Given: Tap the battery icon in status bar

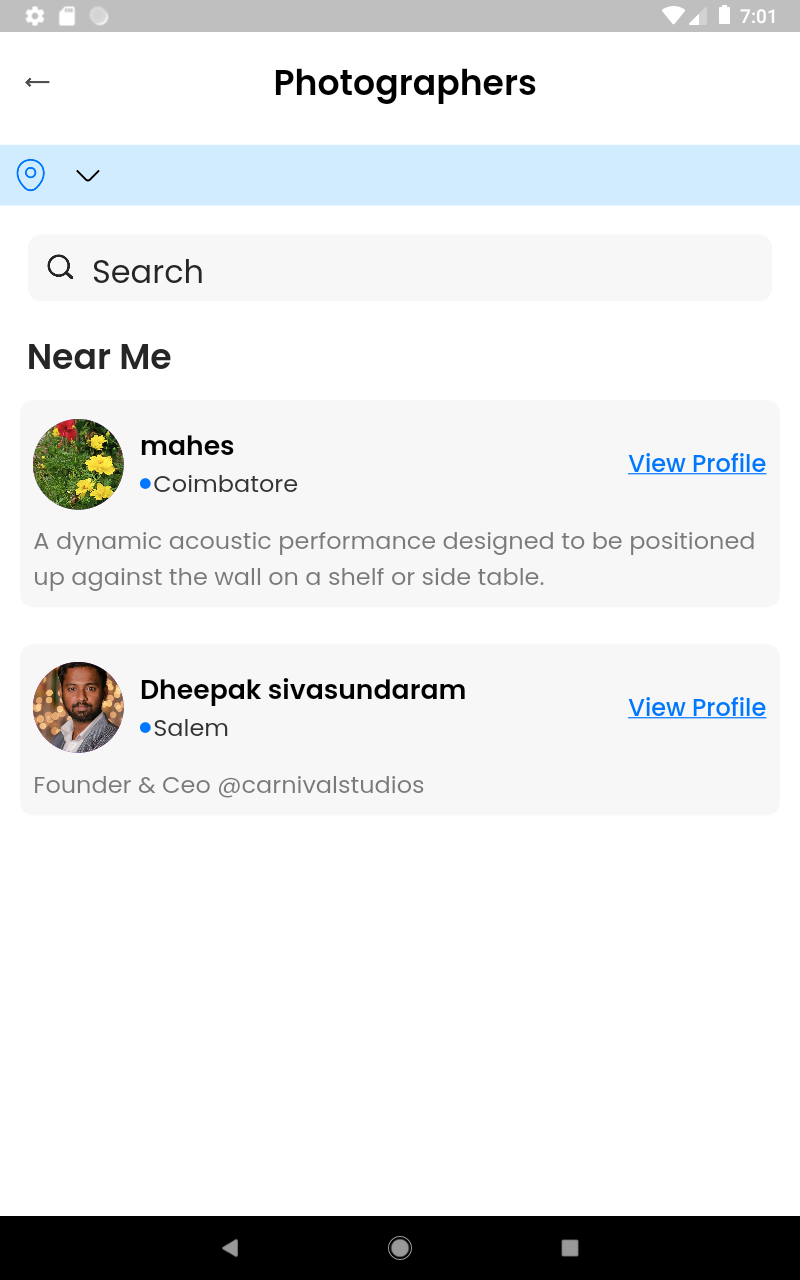Looking at the screenshot, I should point(723,15).
